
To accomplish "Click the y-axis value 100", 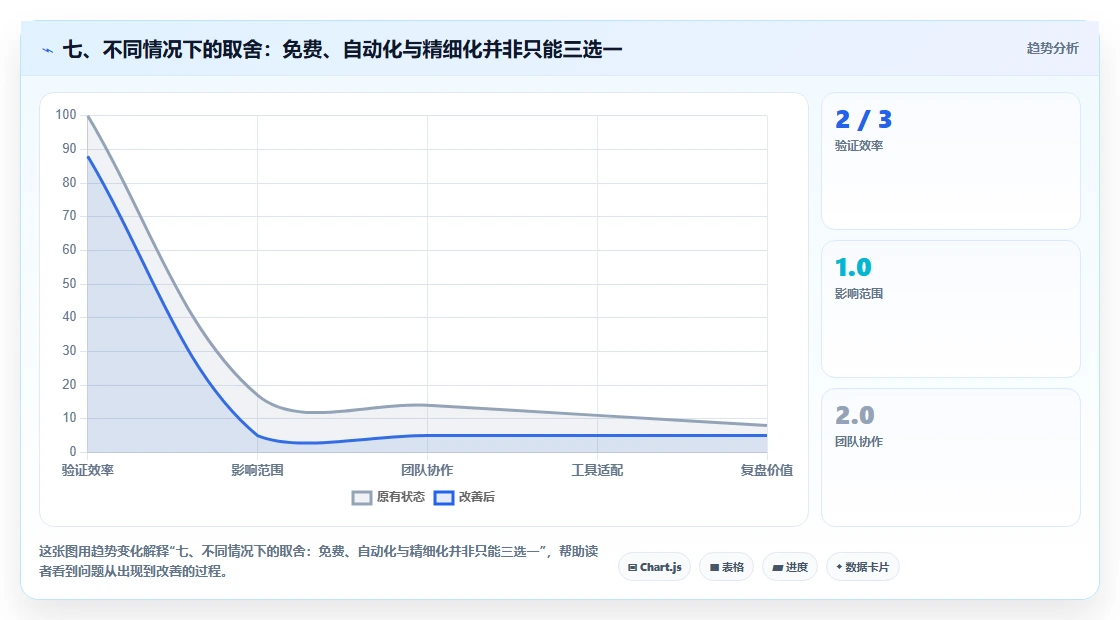I will (x=66, y=114).
